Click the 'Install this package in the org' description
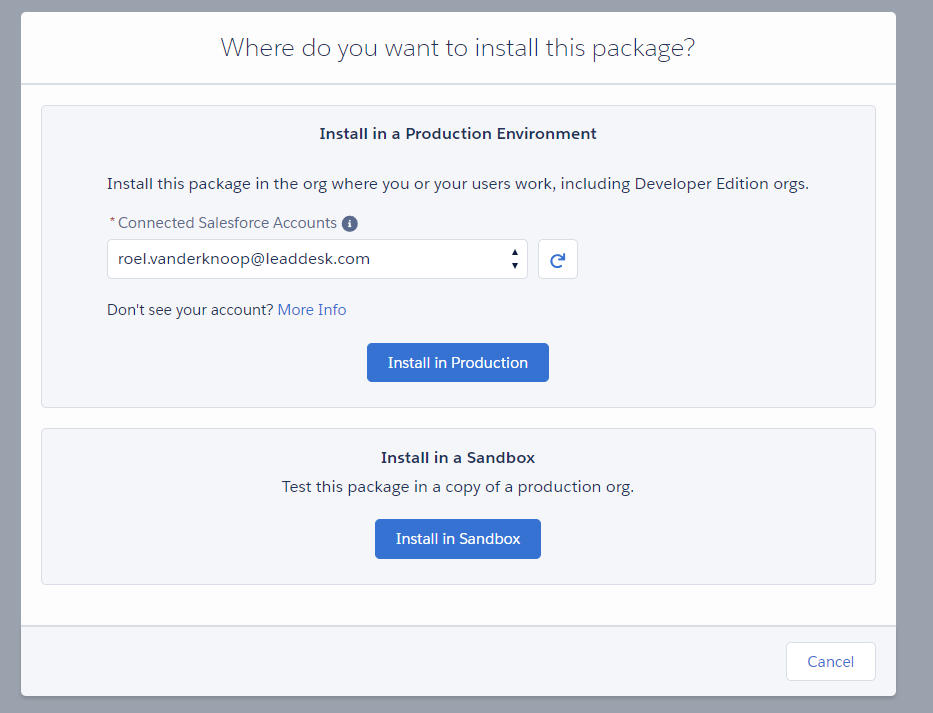The height and width of the screenshot is (713, 933). click(458, 184)
